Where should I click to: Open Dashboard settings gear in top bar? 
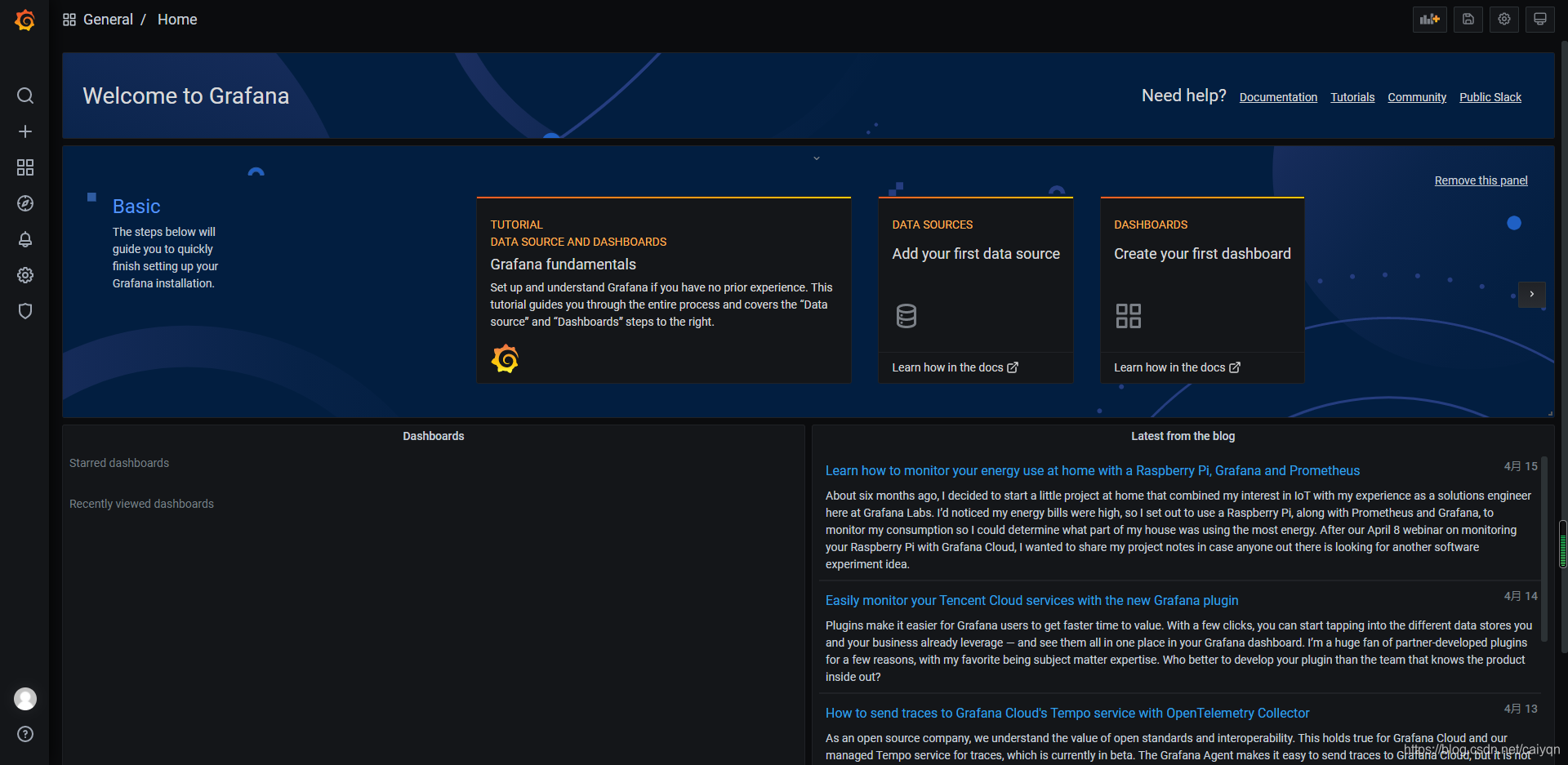pyautogui.click(x=1504, y=20)
